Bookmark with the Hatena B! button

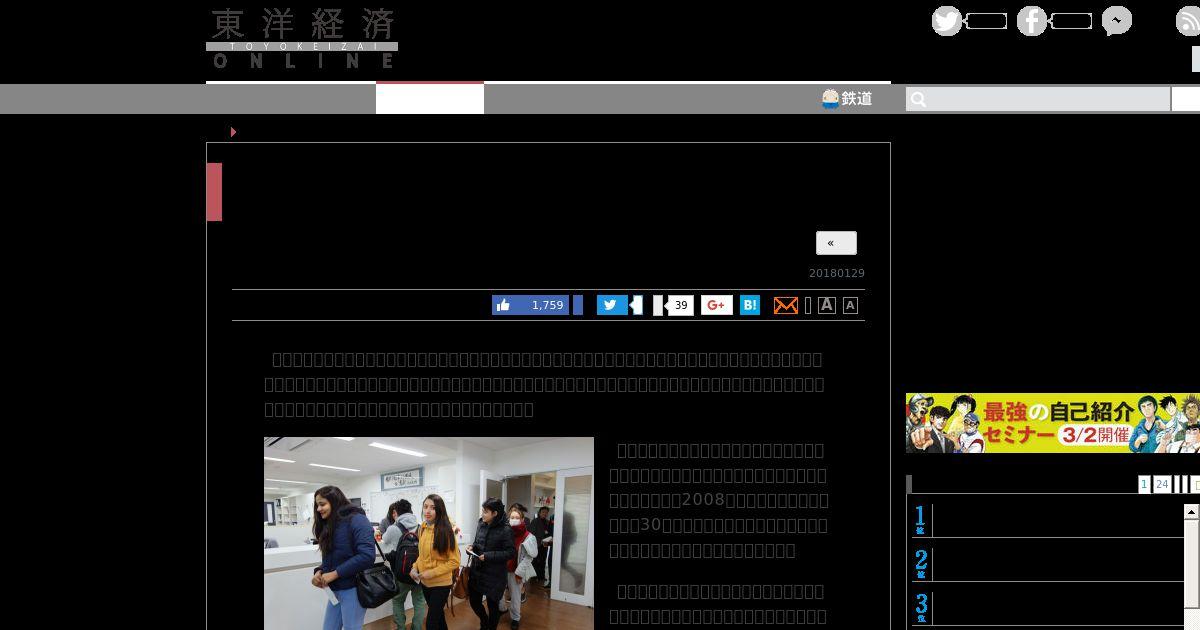point(750,305)
